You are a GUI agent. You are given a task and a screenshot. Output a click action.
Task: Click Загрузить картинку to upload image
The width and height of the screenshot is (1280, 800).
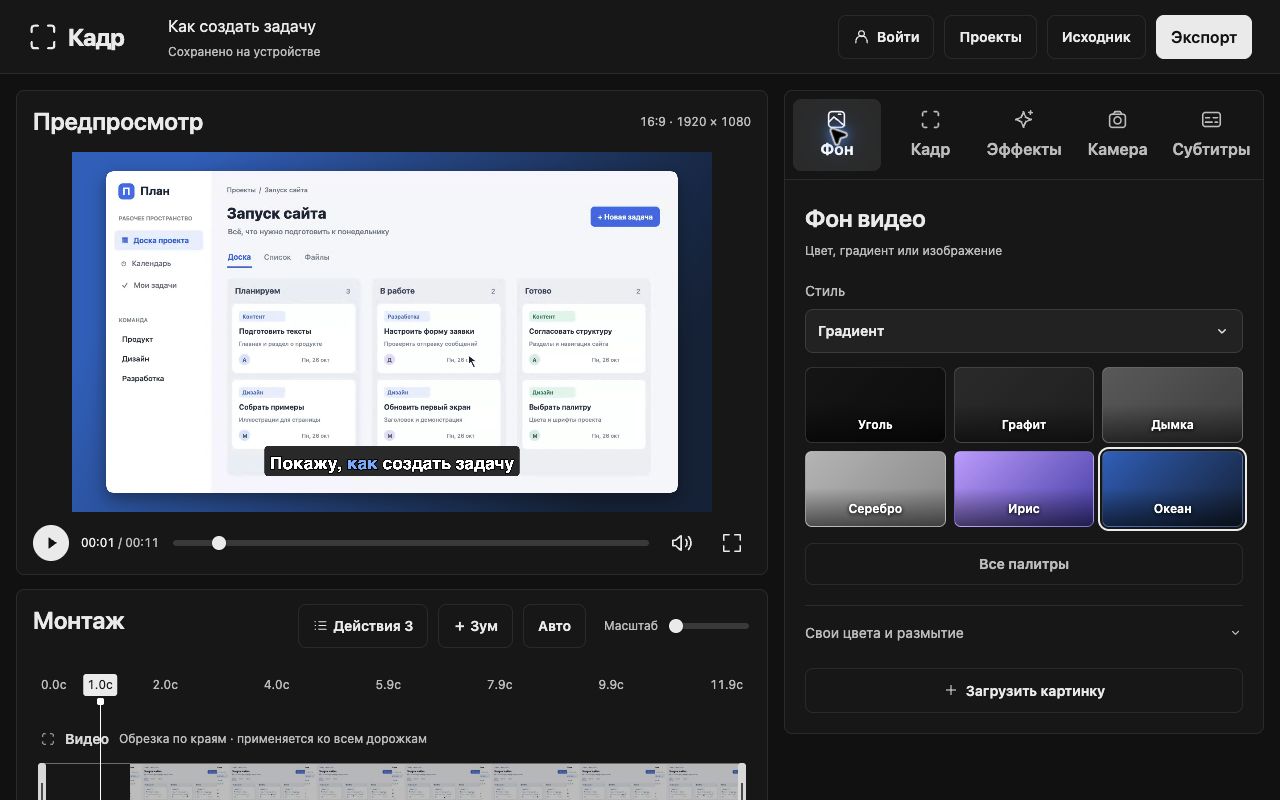(x=1024, y=691)
